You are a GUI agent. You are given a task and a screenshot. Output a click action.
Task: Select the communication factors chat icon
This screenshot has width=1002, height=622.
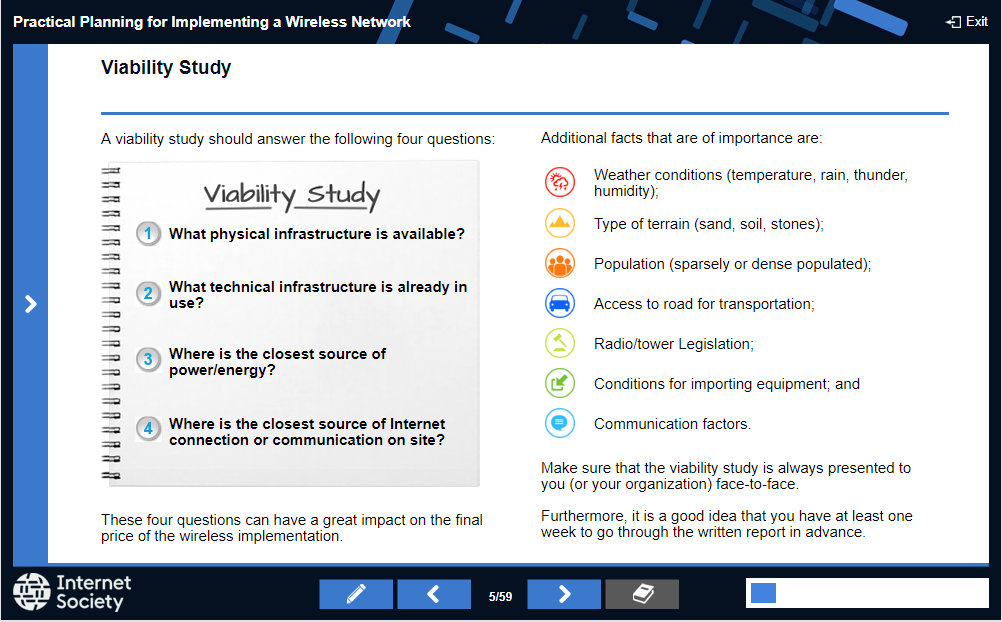[560, 423]
